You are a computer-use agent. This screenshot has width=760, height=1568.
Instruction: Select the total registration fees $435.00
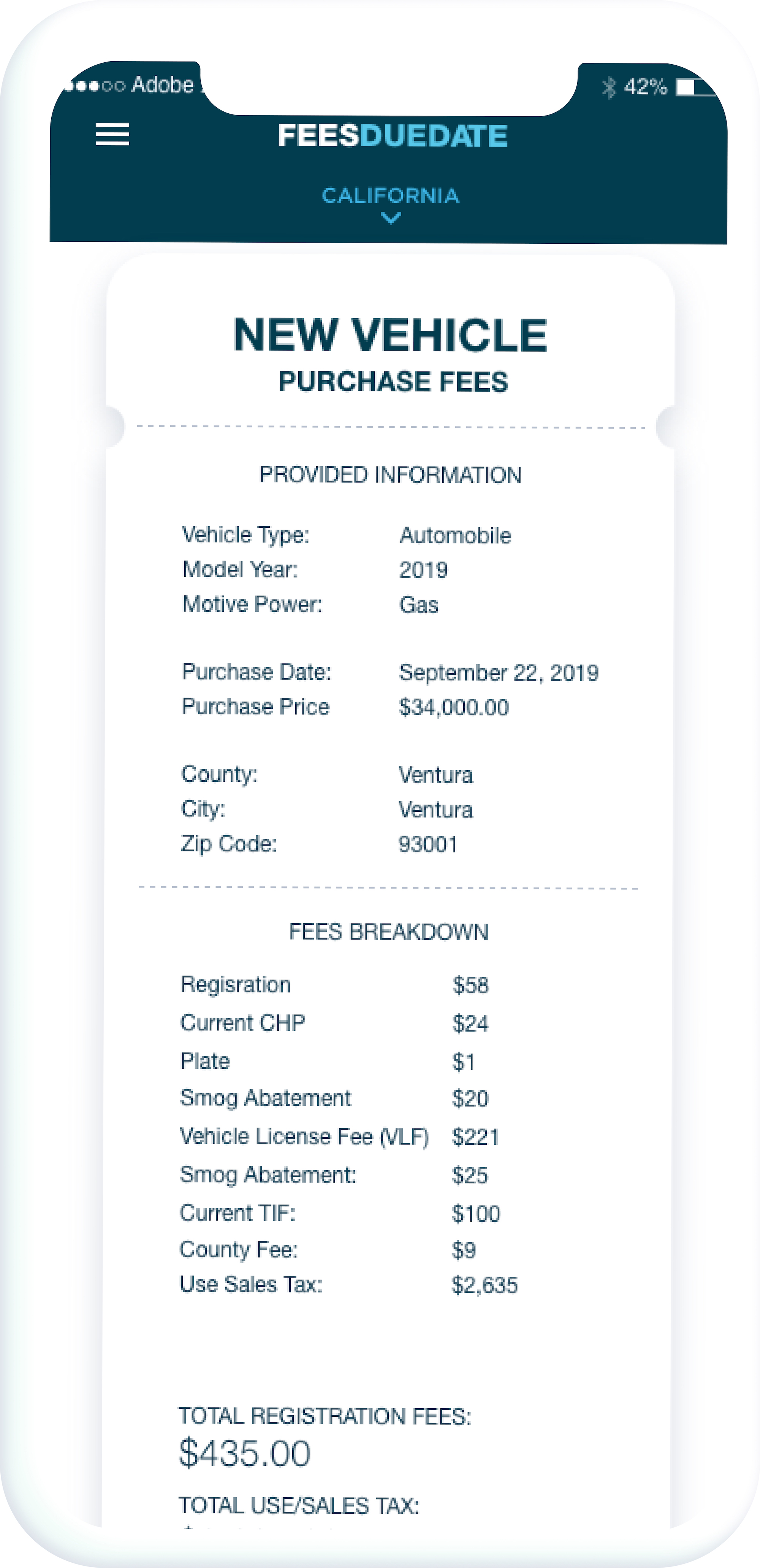pyautogui.click(x=245, y=1453)
